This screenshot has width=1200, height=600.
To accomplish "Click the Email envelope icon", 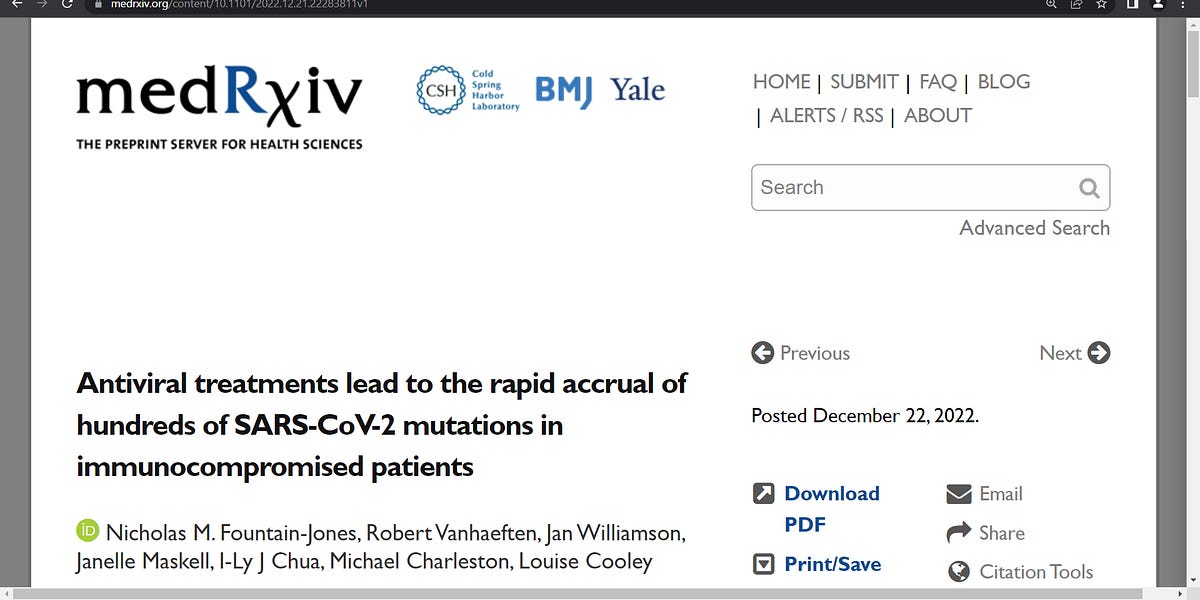I will [958, 493].
